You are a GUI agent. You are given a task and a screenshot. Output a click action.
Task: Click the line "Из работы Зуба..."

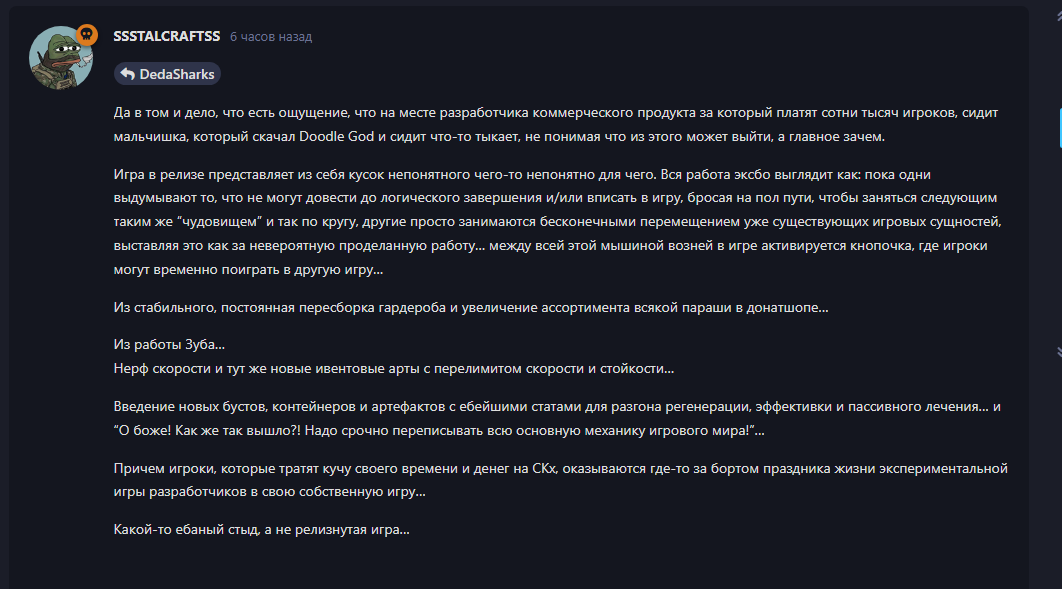point(169,345)
